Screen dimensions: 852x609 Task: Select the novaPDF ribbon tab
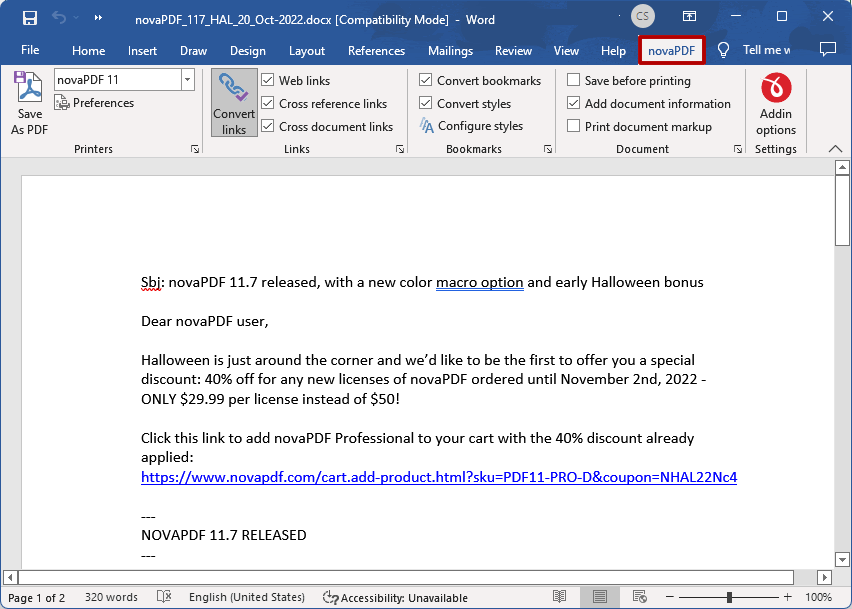click(x=672, y=51)
